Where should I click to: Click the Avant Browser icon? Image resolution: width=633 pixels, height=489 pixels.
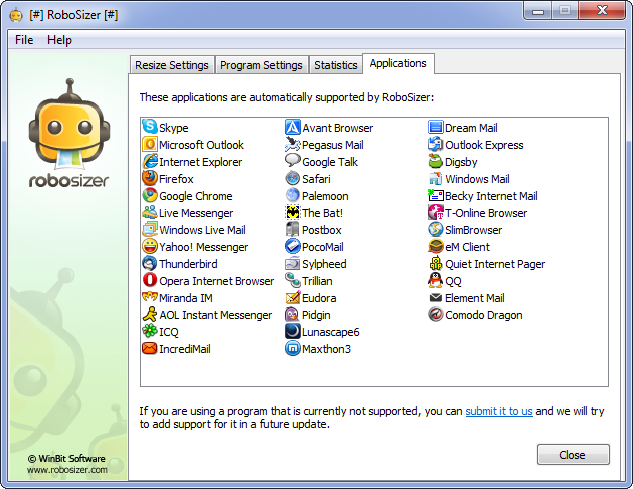tap(293, 128)
